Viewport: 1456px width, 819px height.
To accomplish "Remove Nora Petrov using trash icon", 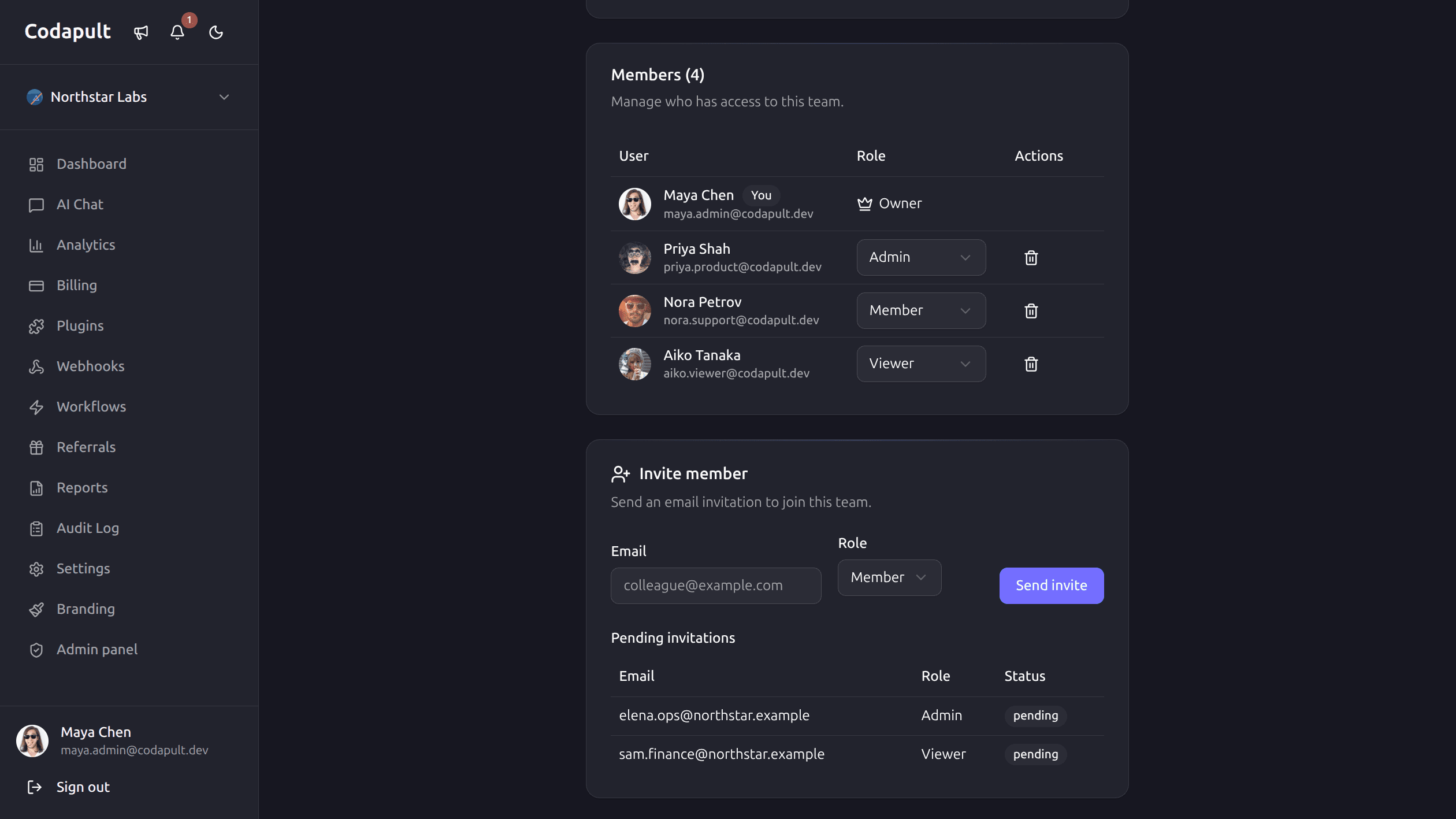I will 1031,311.
